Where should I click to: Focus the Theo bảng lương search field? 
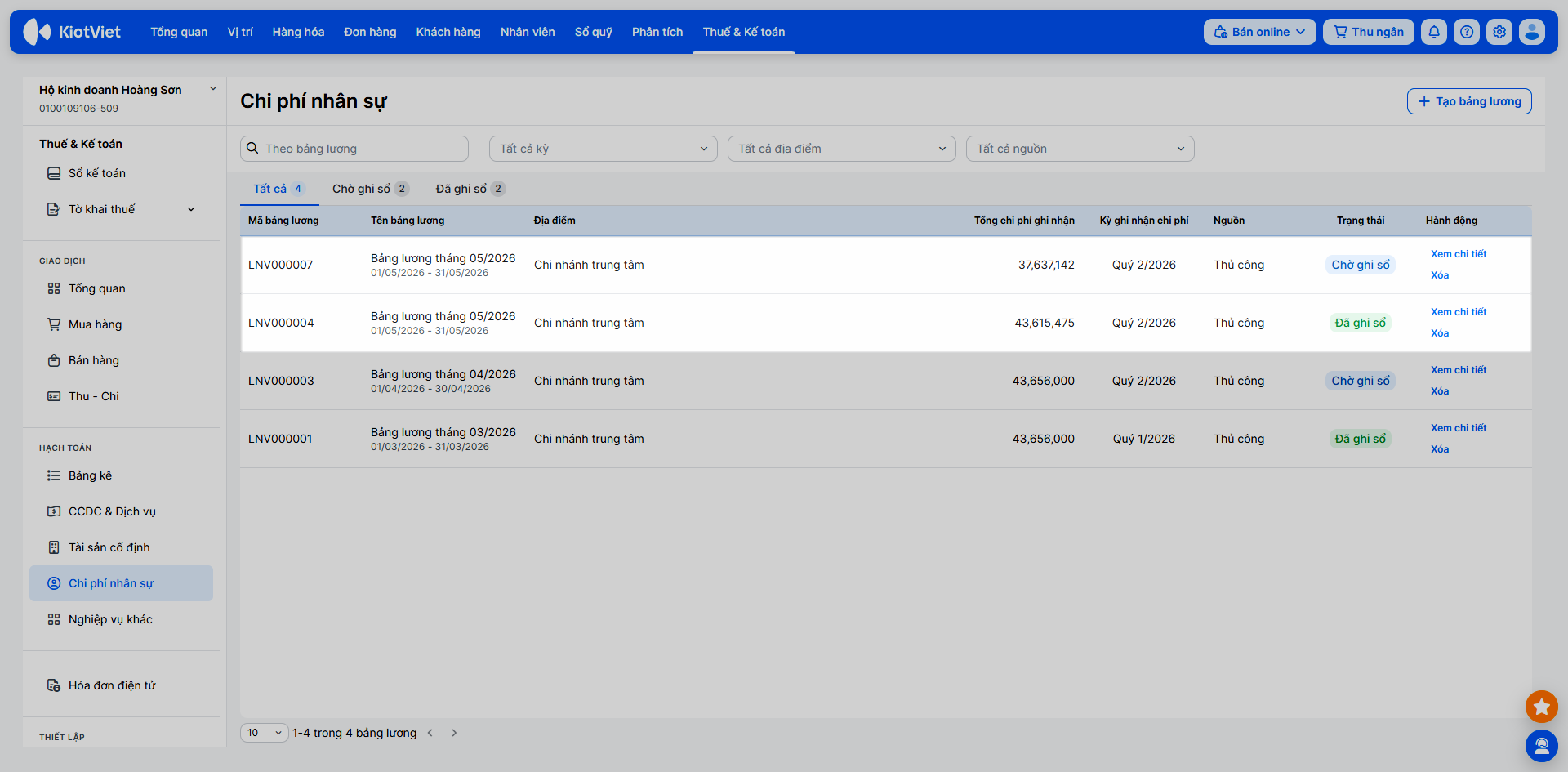pos(354,149)
